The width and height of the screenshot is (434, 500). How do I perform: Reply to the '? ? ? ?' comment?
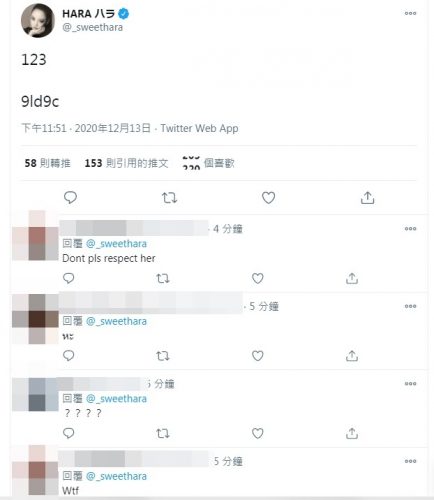pyautogui.click(x=69, y=433)
